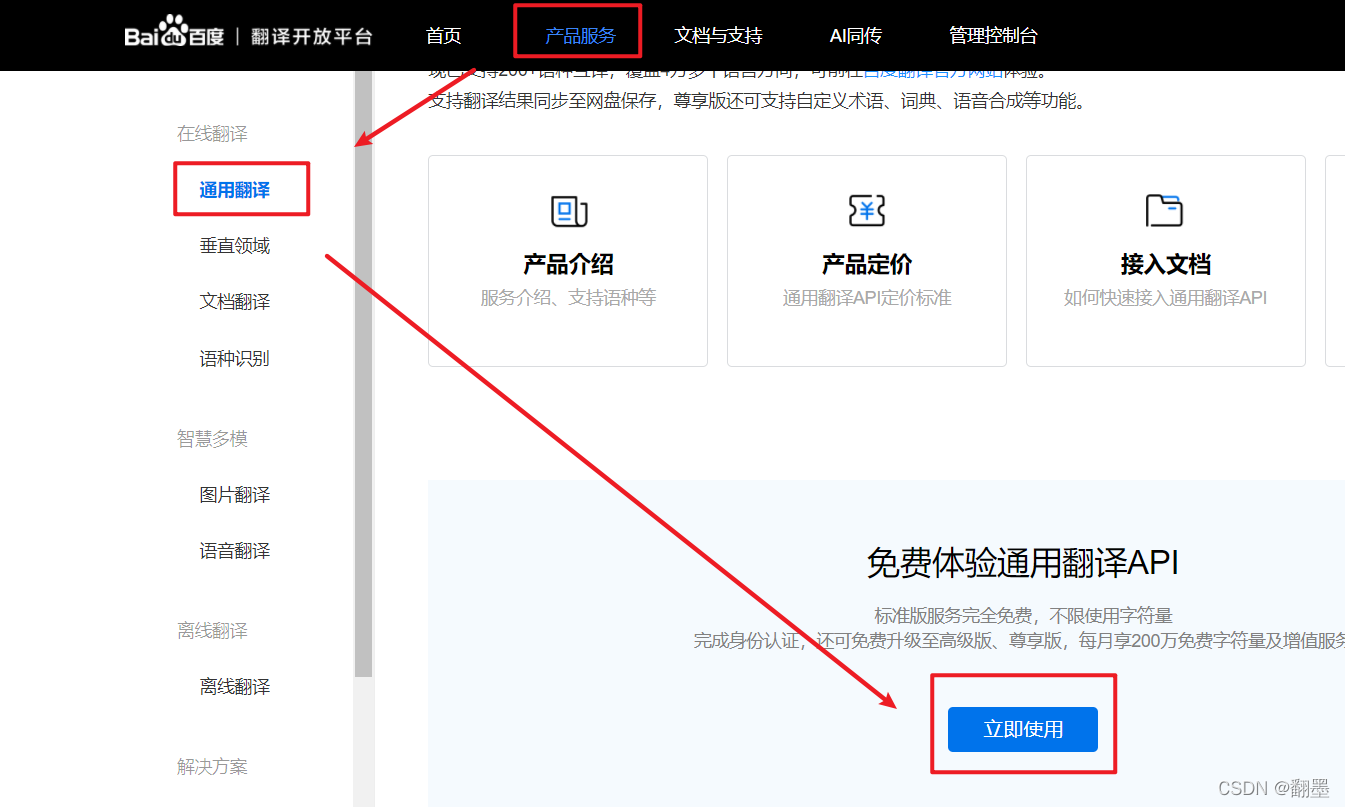The width and height of the screenshot is (1345, 807).
Task: Open the 产品介绍 card title
Action: point(568,265)
